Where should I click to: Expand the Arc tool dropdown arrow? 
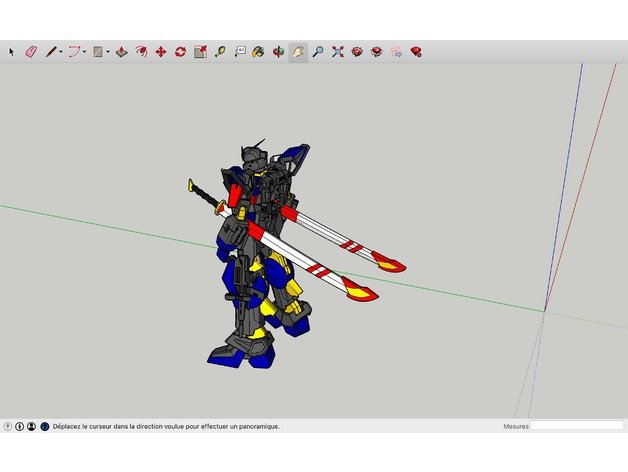(x=84, y=51)
